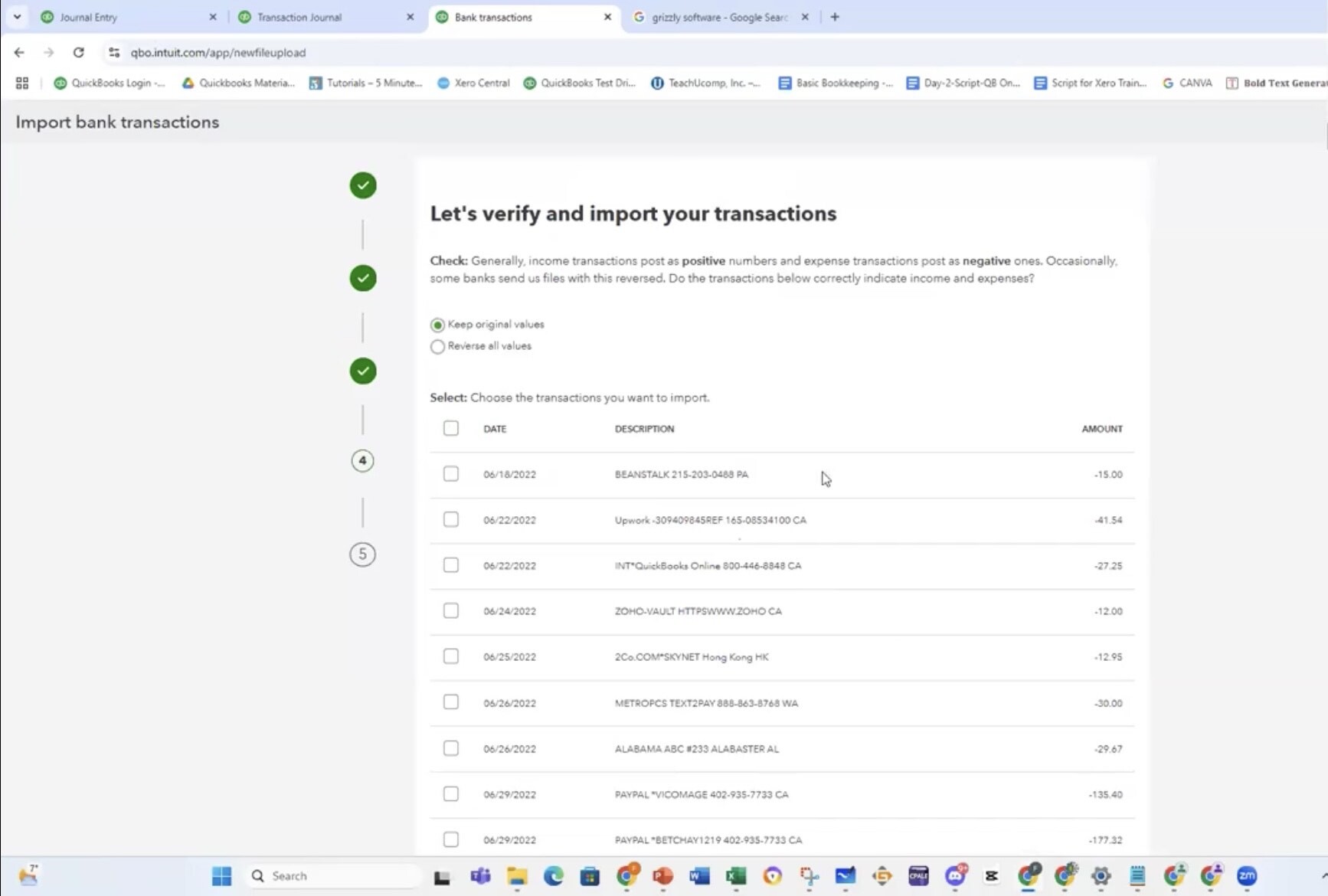Click the first completed step checkmark
The image size is (1328, 896).
363,185
